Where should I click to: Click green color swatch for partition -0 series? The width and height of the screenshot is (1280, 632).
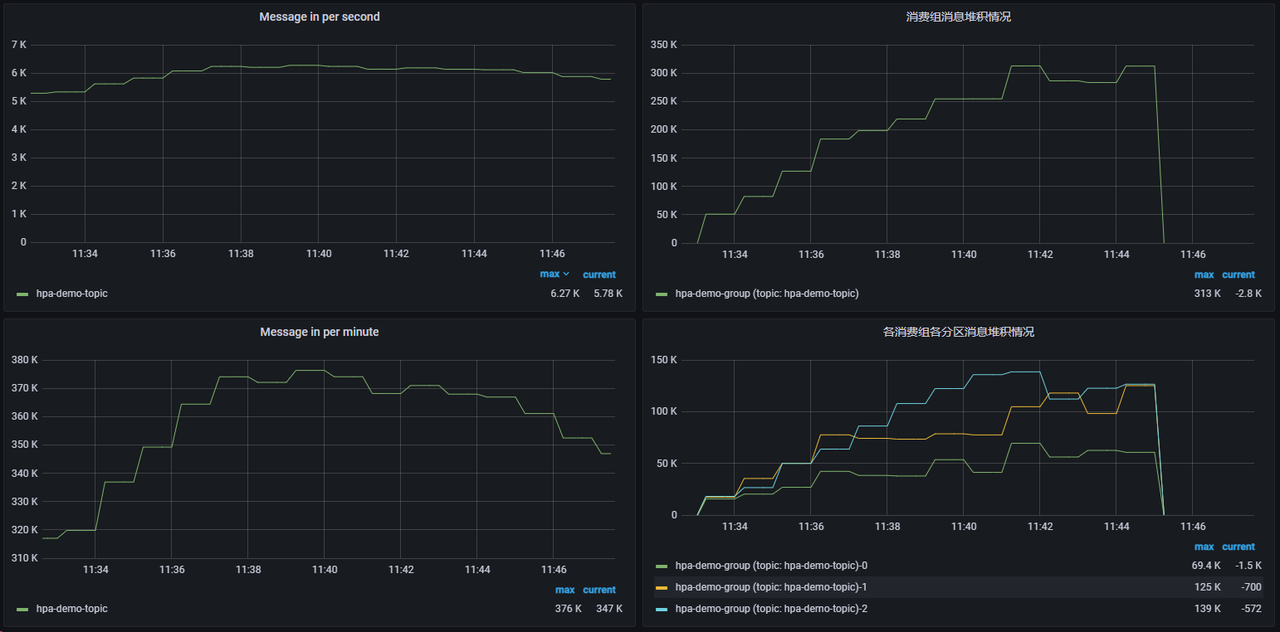pos(661,566)
